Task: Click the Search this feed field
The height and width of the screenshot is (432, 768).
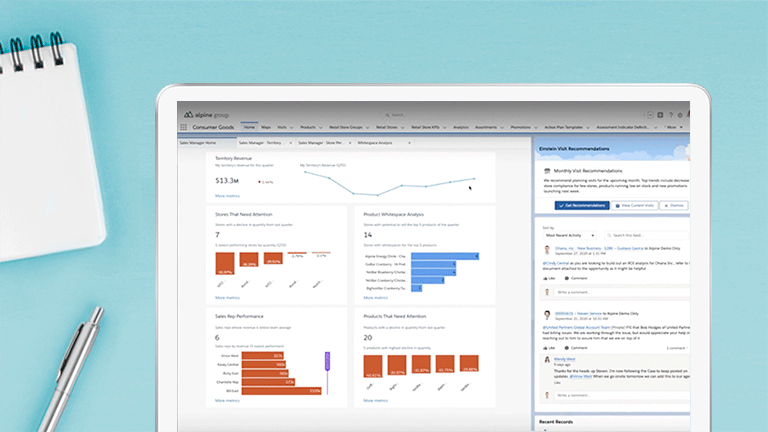Action: (x=647, y=236)
